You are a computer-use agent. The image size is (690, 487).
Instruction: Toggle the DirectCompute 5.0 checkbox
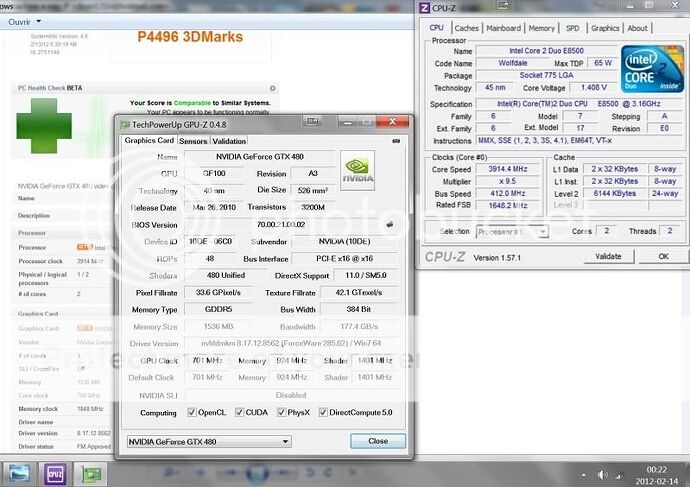[x=325, y=412]
